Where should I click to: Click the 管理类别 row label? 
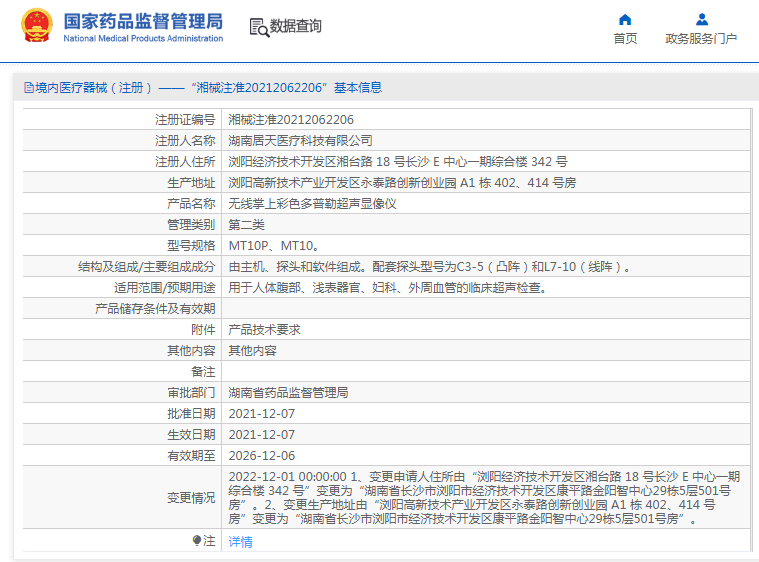pos(191,225)
